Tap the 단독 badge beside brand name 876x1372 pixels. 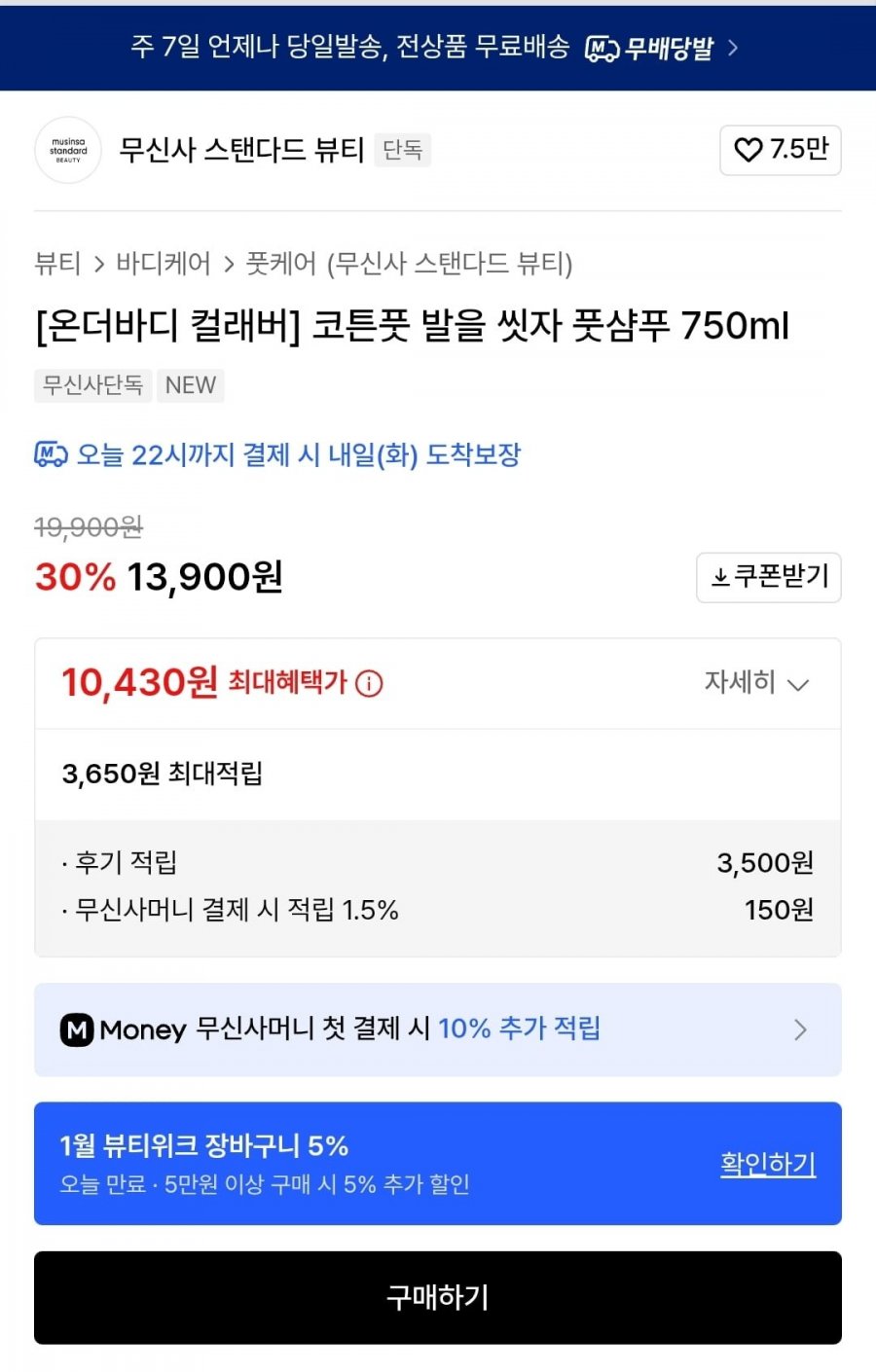coord(402,150)
